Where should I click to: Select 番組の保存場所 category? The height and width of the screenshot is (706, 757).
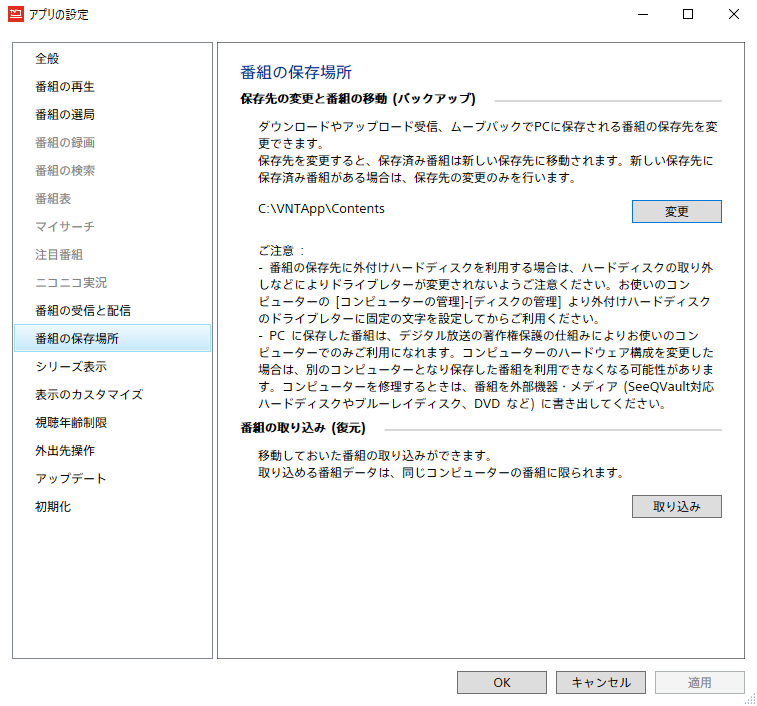tap(77, 339)
